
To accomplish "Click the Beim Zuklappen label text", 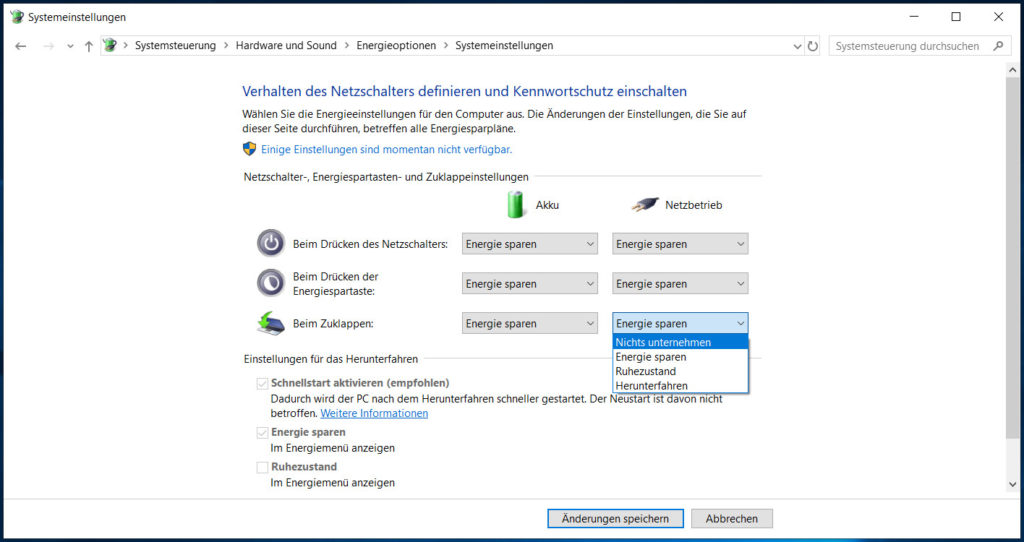I will tap(333, 323).
